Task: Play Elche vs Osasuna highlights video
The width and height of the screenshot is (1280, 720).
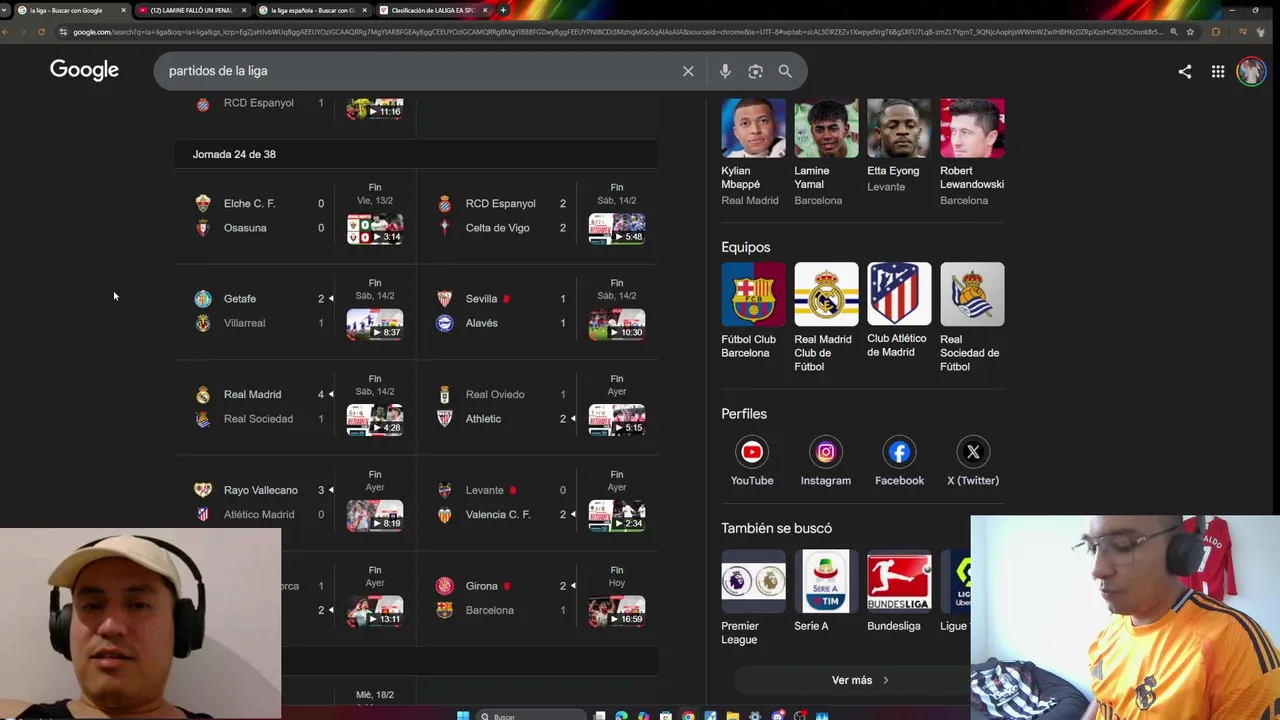Action: pos(375,228)
